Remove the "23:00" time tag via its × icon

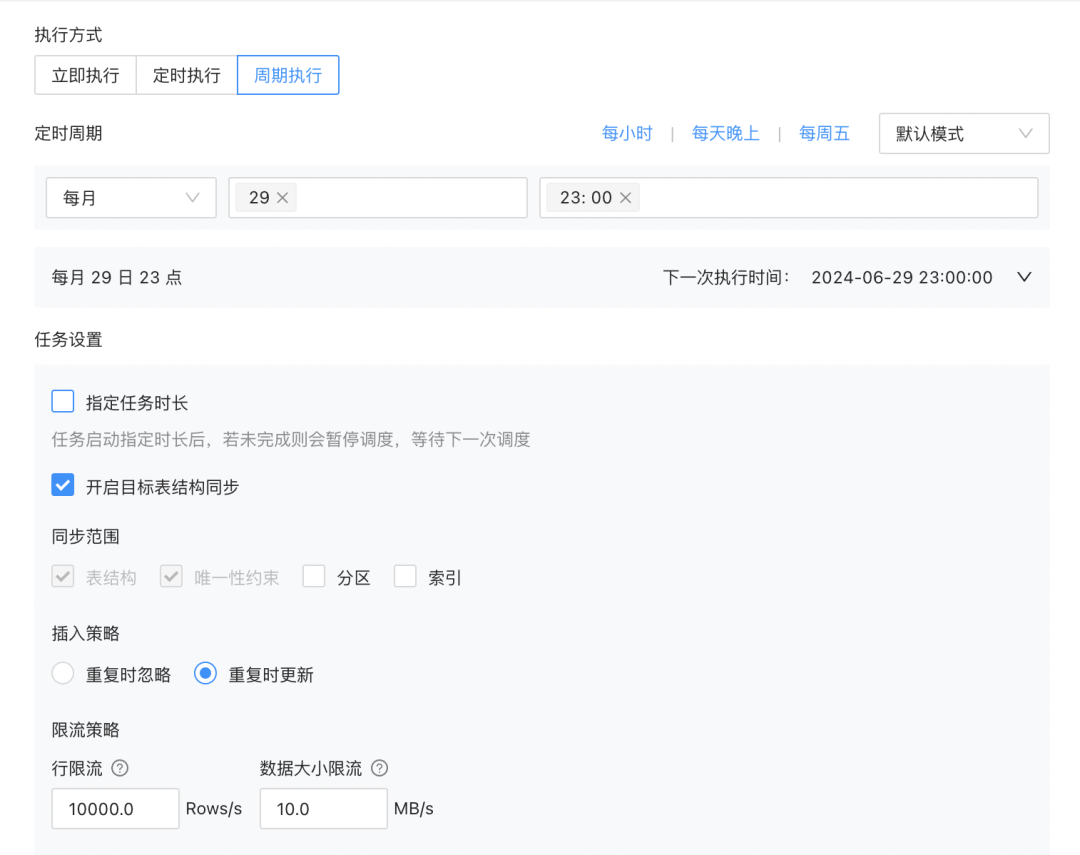pos(625,197)
